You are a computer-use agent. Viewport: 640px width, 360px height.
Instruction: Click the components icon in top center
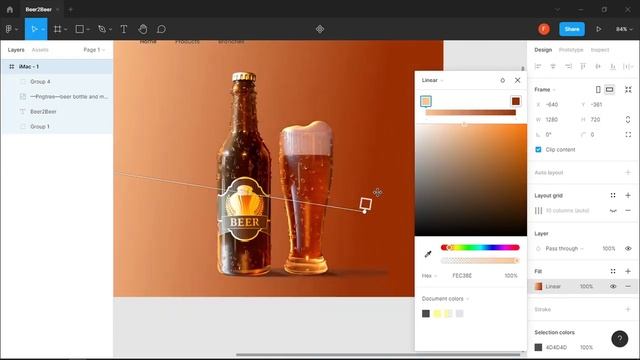pyautogui.click(x=320, y=29)
